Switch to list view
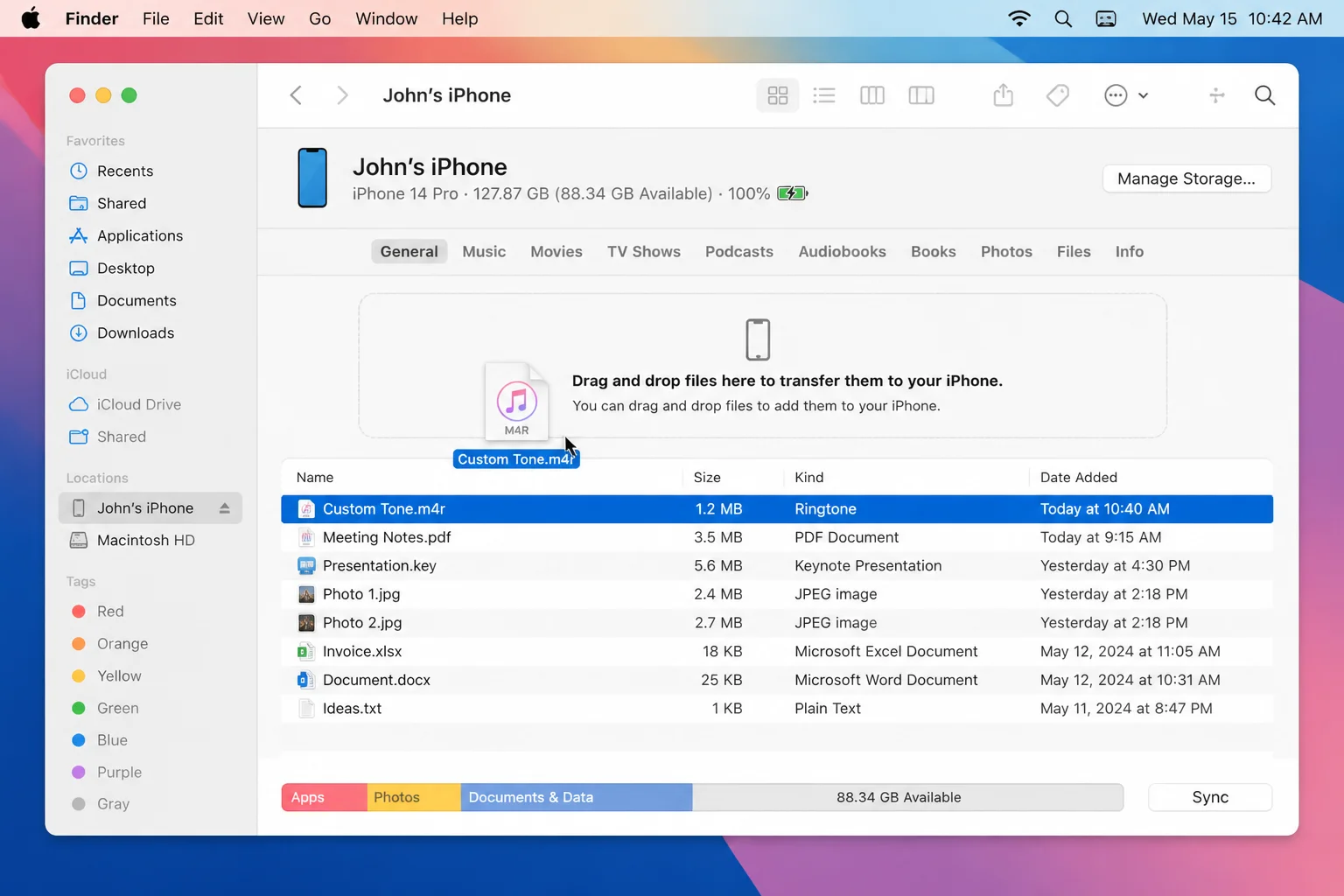Viewport: 1344px width, 896px height. 823,95
